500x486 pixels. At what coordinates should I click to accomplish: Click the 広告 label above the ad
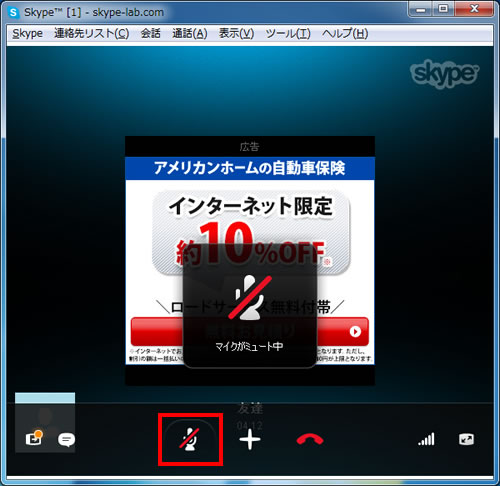(249, 147)
